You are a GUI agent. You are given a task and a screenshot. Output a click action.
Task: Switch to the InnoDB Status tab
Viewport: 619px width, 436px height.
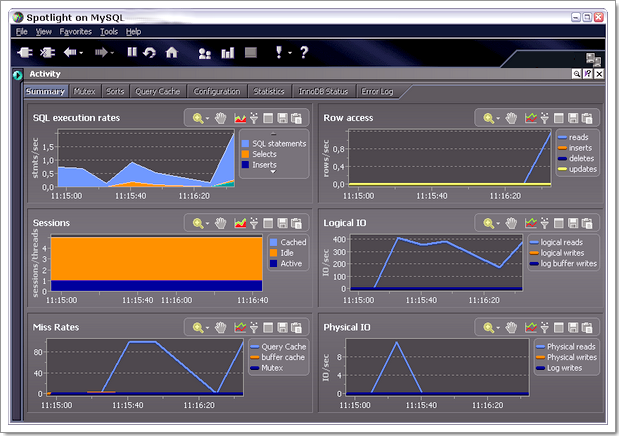pyautogui.click(x=323, y=91)
